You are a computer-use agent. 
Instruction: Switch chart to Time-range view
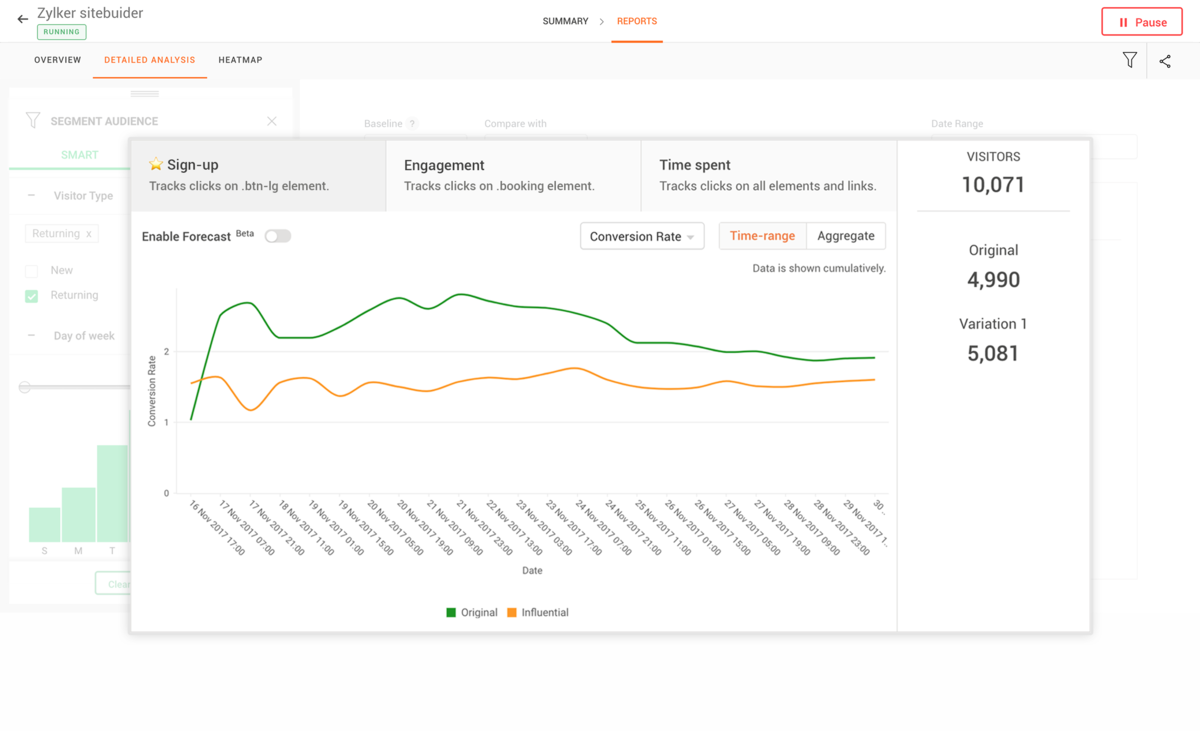tap(762, 236)
